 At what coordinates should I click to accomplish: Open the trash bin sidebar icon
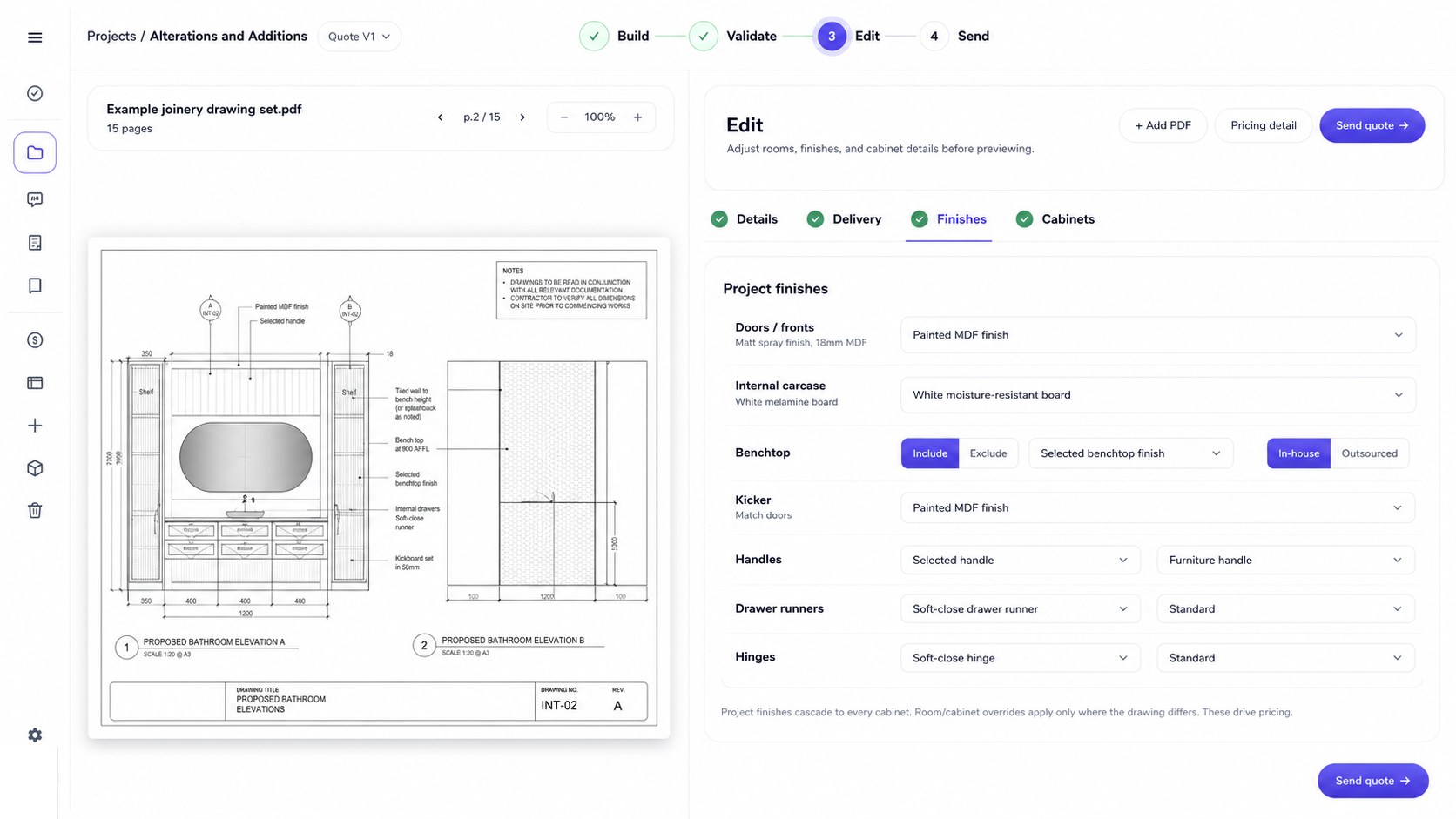pyautogui.click(x=35, y=511)
